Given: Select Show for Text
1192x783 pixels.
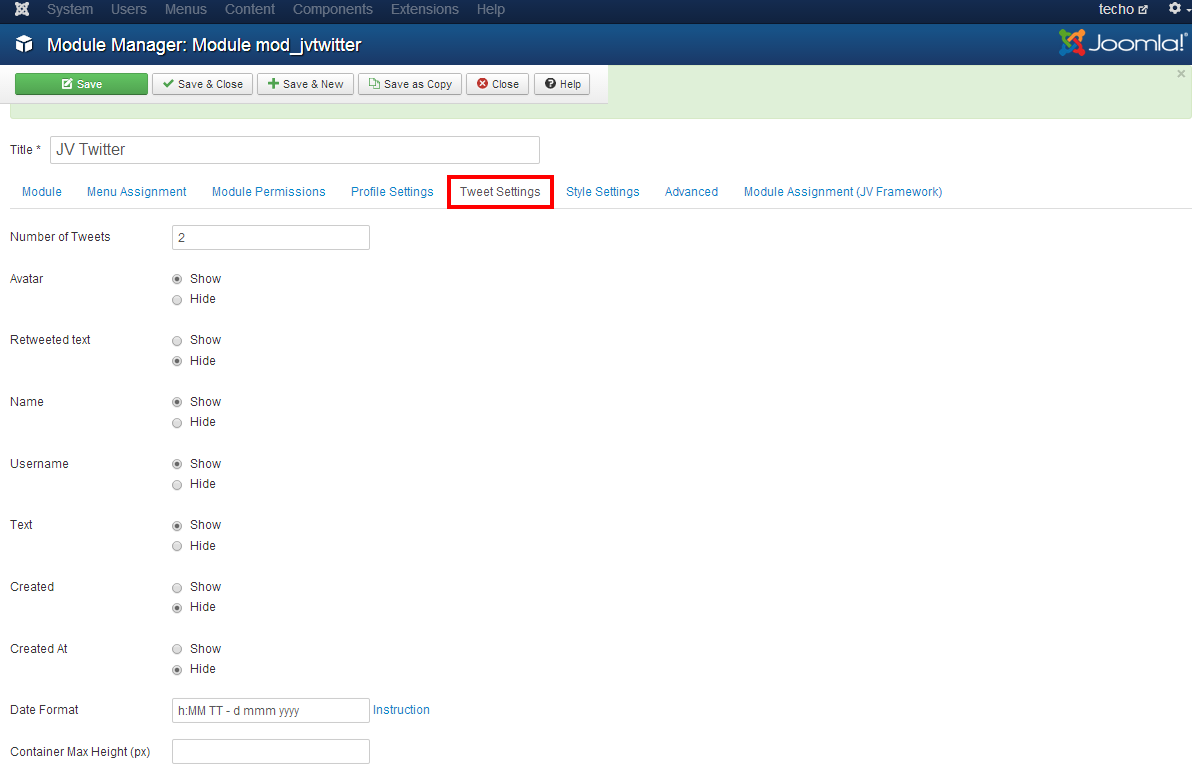Looking at the screenshot, I should [x=177, y=525].
